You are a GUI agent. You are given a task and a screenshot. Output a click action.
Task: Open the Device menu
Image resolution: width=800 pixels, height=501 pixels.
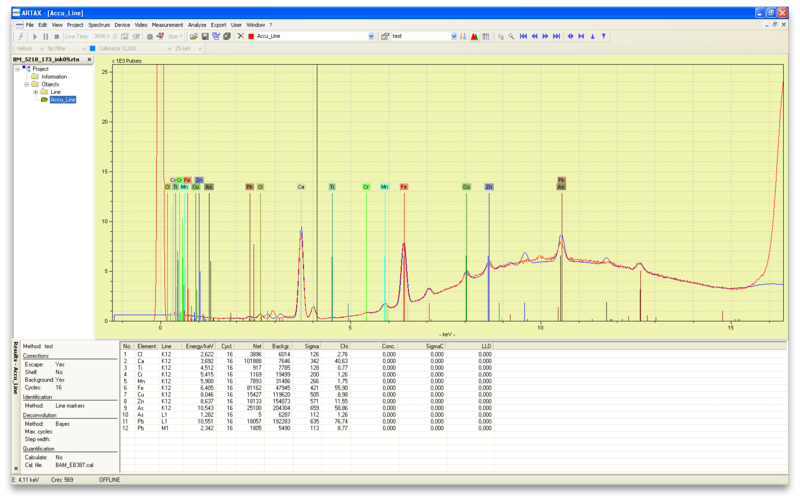(122, 24)
